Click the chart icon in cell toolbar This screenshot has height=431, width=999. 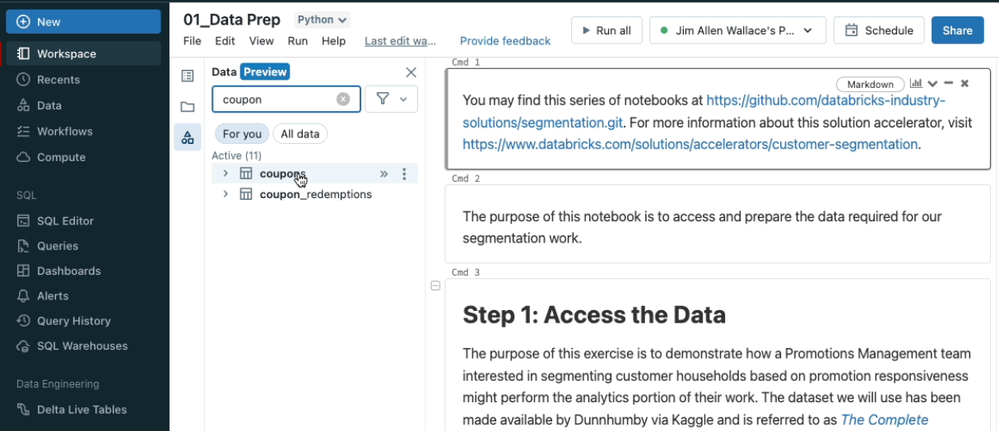point(916,84)
